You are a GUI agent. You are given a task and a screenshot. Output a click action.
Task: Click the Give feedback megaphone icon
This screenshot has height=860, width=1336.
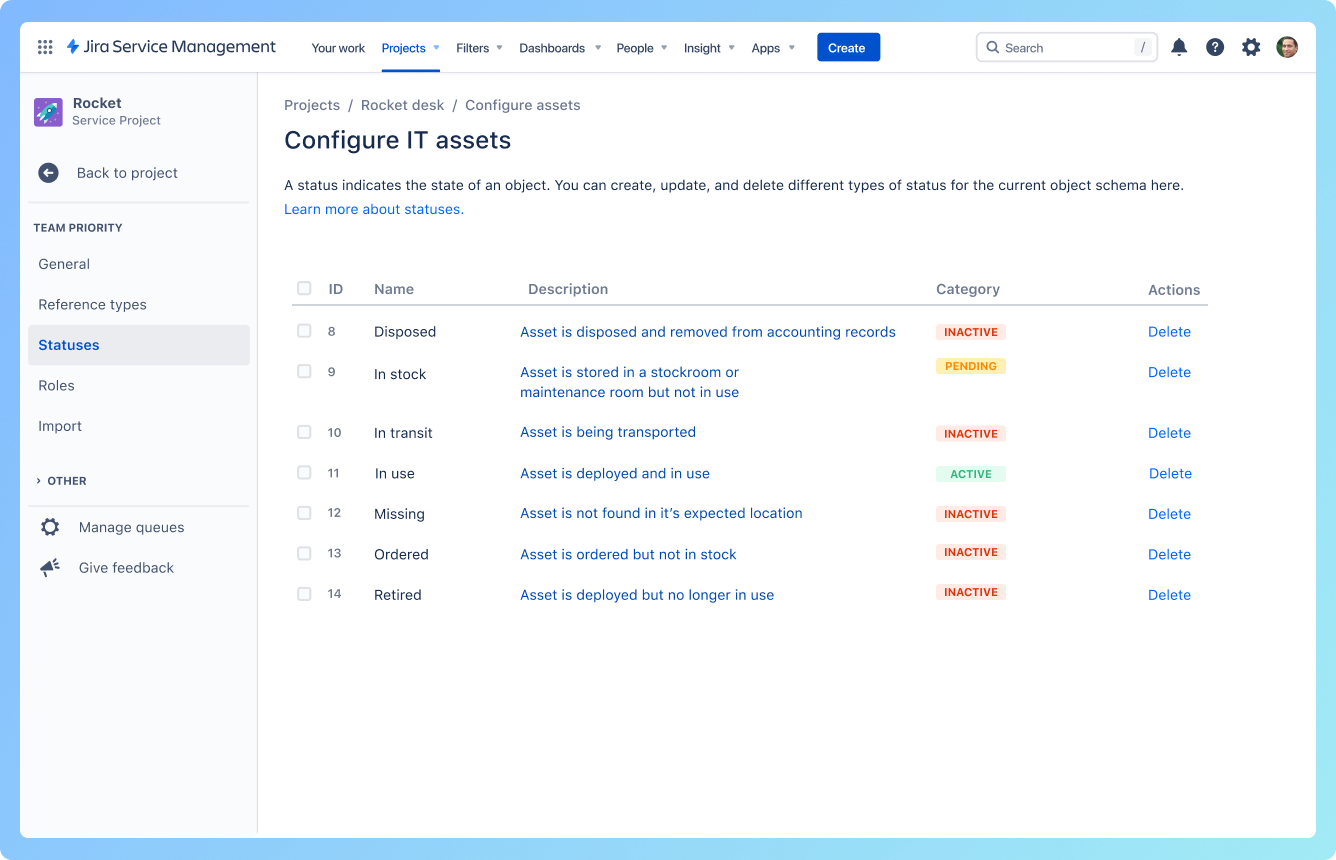click(x=50, y=567)
